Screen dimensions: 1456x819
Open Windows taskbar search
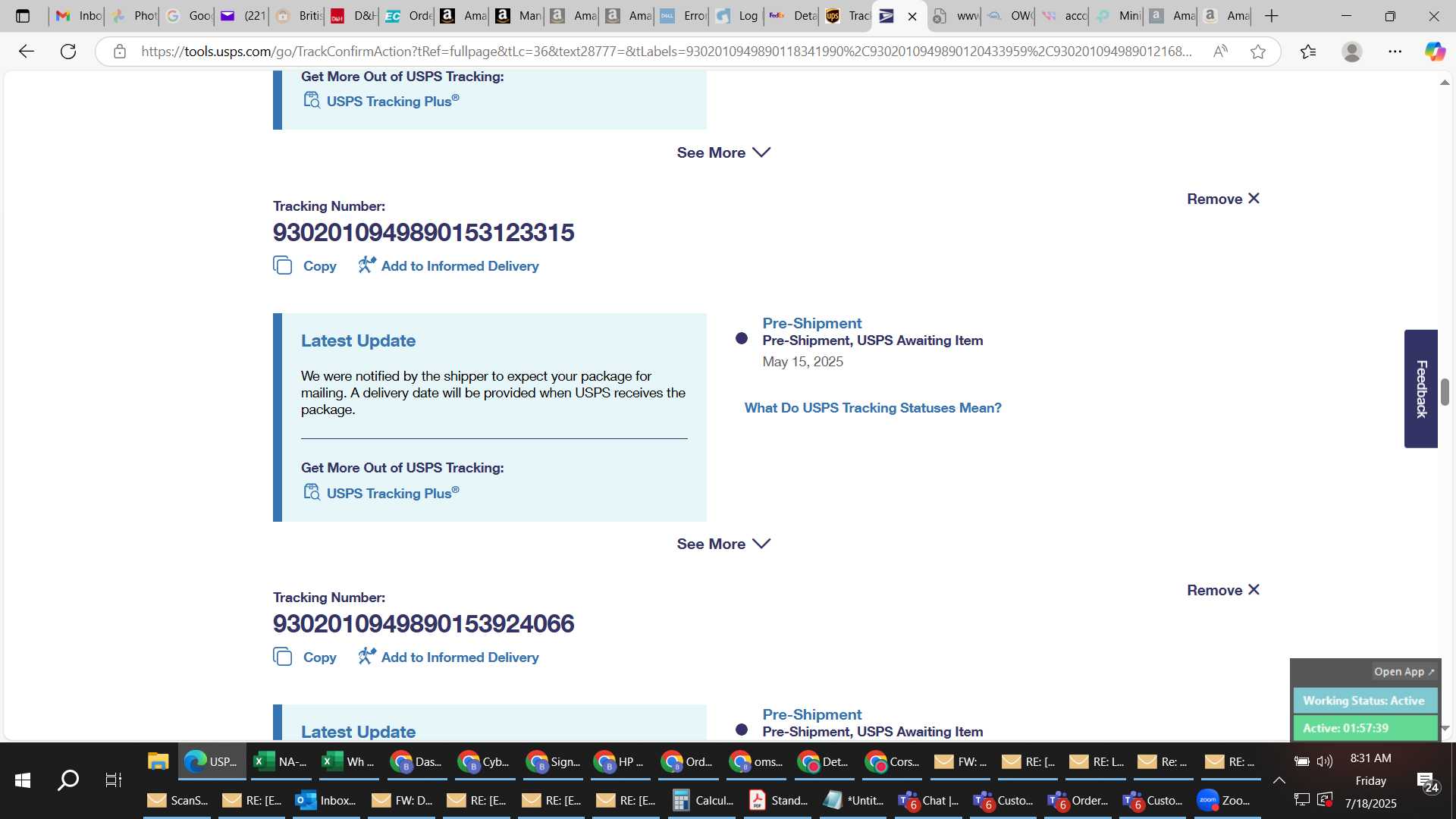pyautogui.click(x=68, y=780)
